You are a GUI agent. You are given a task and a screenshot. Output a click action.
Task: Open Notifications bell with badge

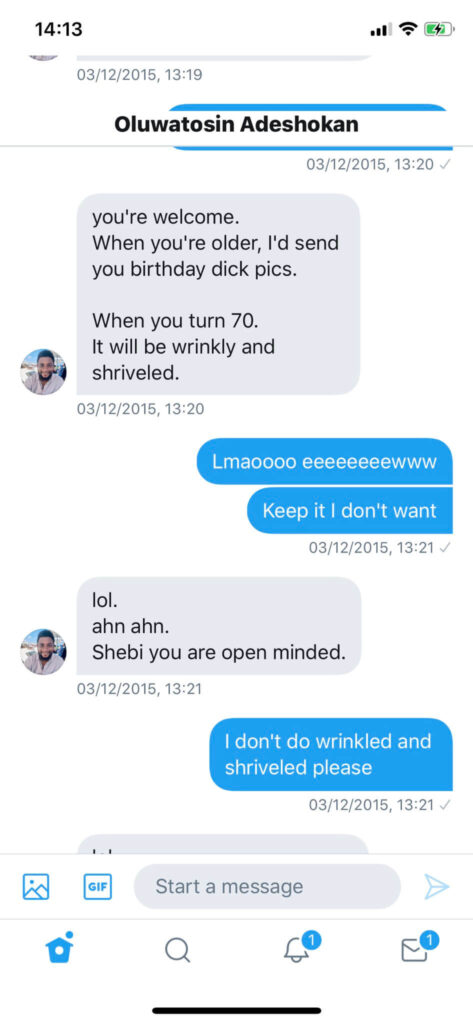pos(301,947)
